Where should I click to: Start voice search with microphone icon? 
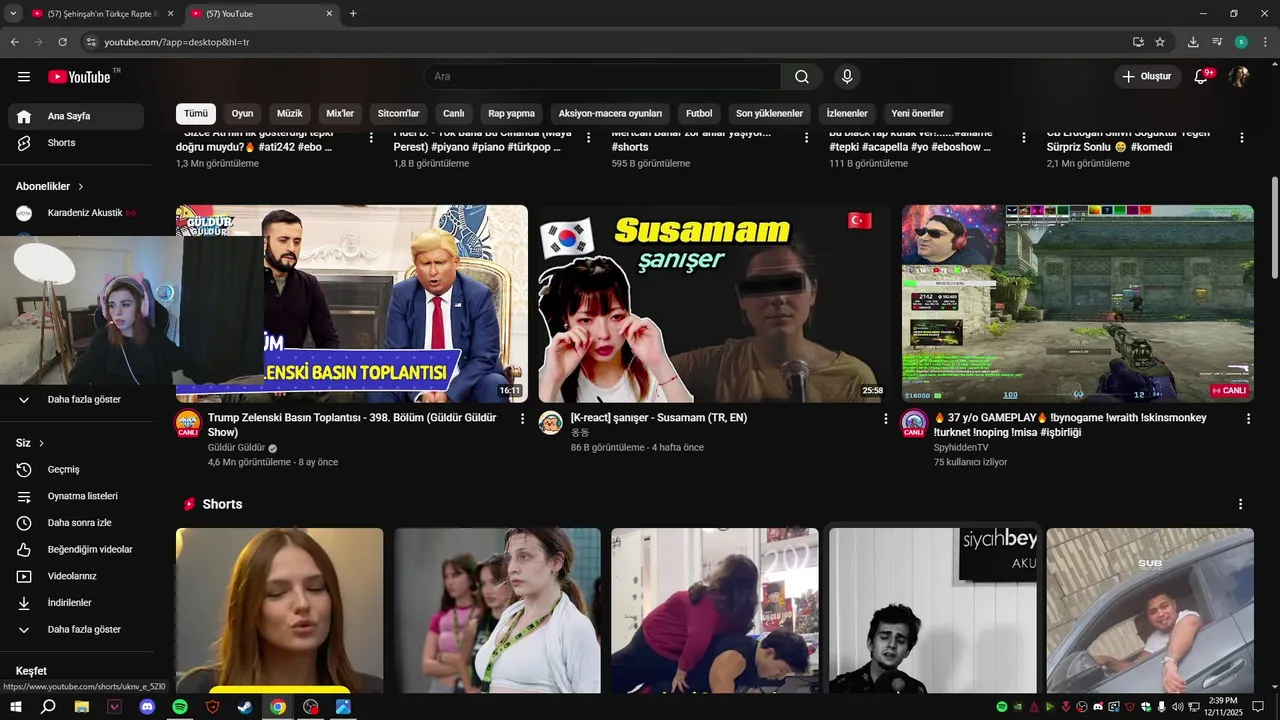[847, 77]
